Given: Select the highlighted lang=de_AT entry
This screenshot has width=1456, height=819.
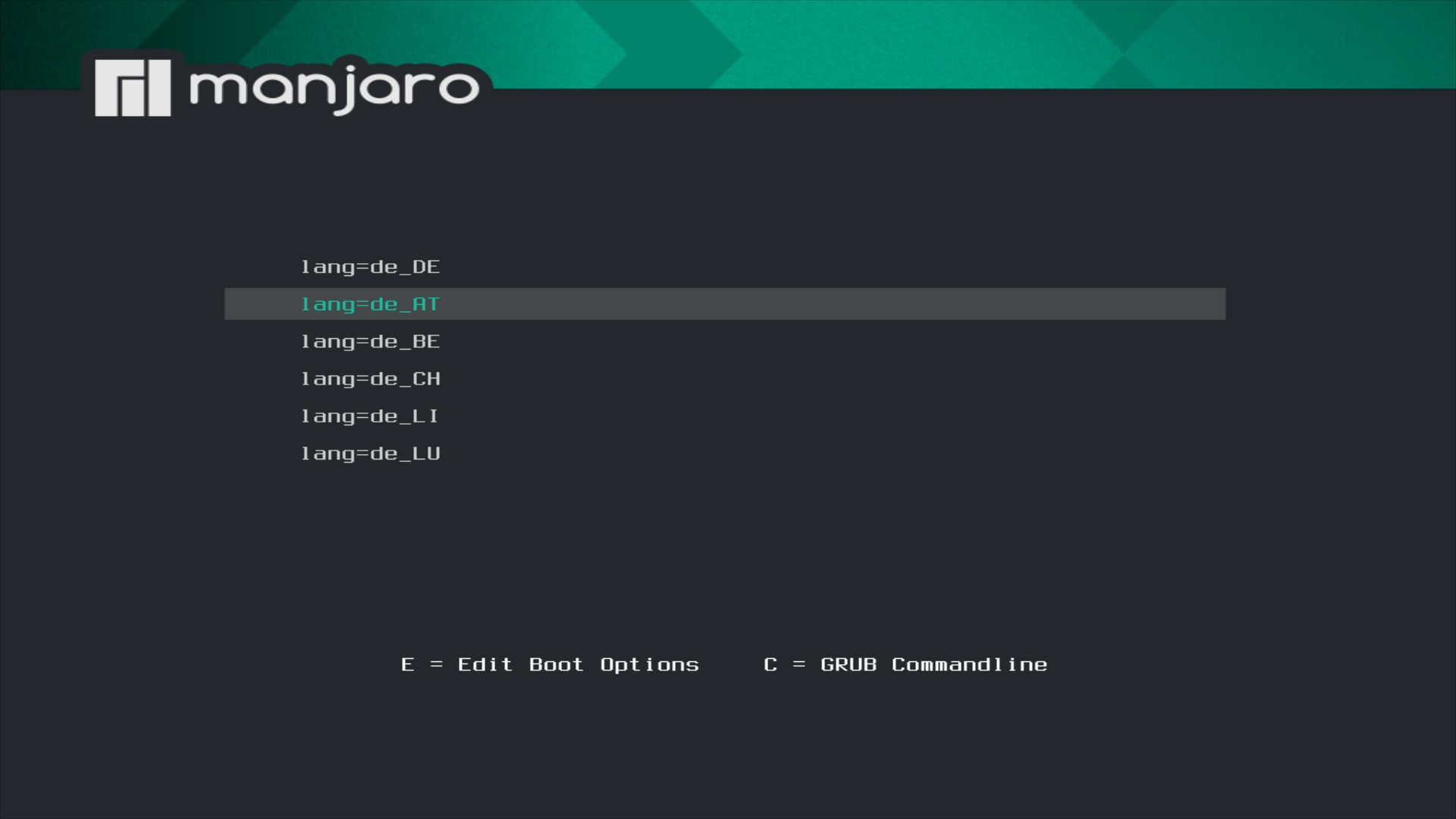Looking at the screenshot, I should pos(370,303).
